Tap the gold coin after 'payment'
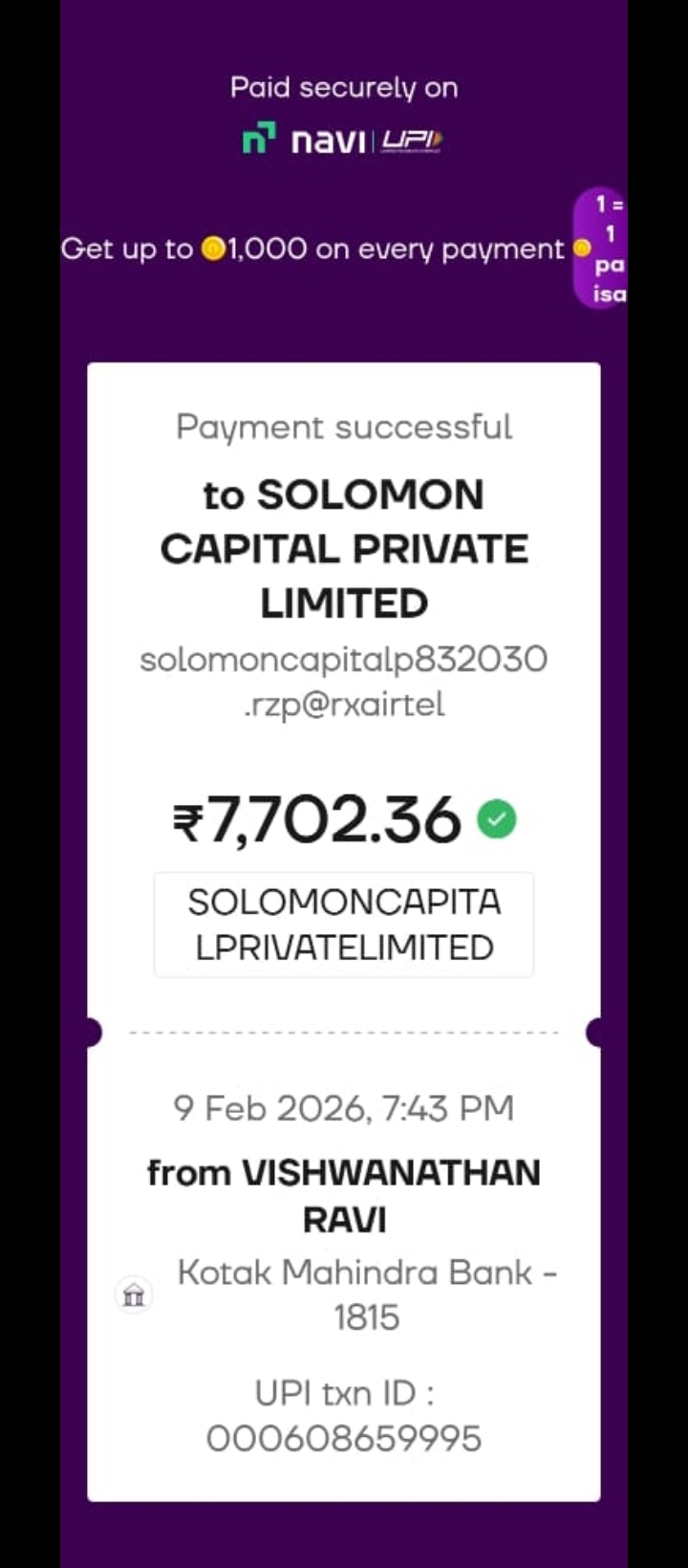 click(582, 250)
